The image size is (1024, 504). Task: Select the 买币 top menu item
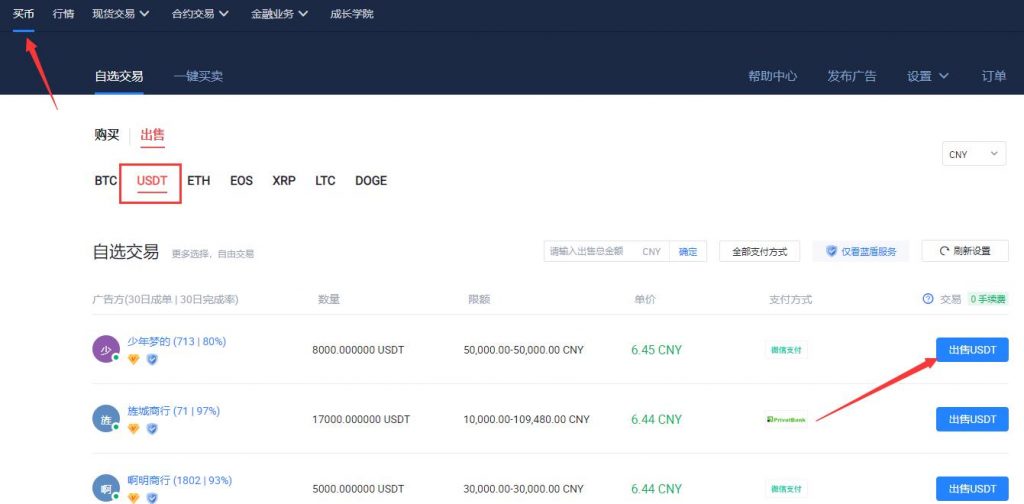pos(24,14)
